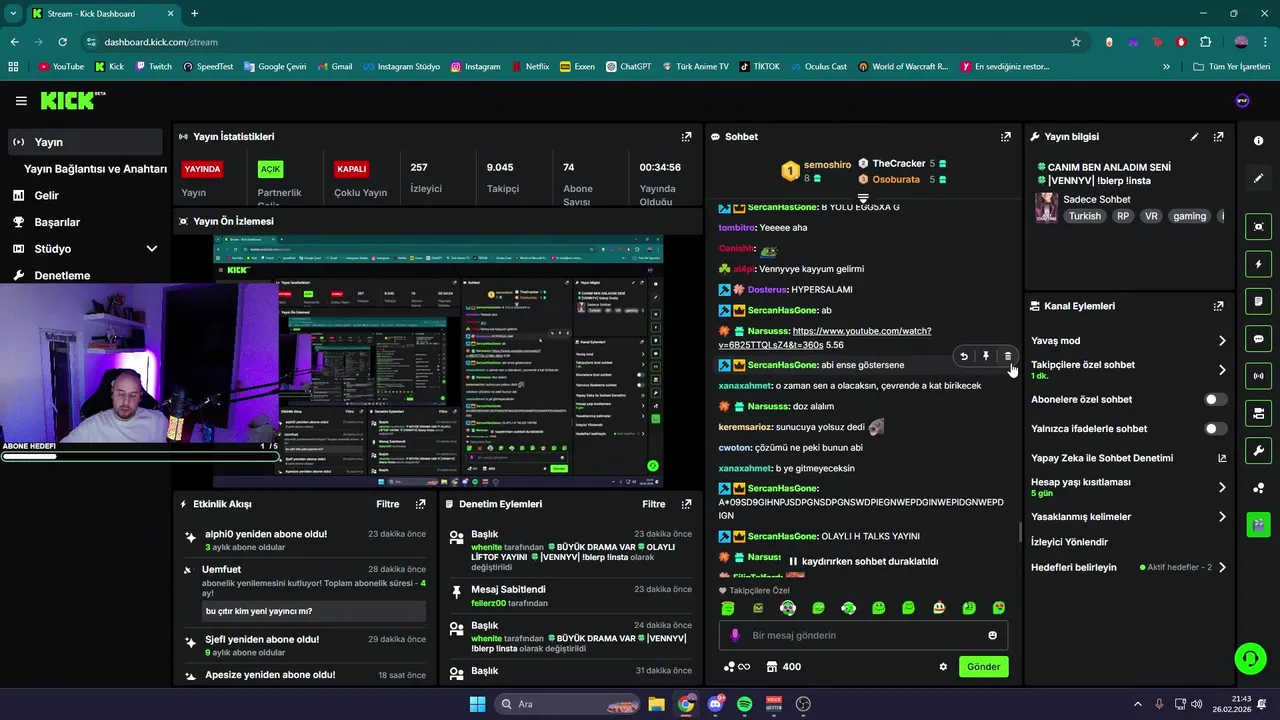The height and width of the screenshot is (720, 1280).
Task: Open File Explorer from the taskbar
Action: point(655,704)
